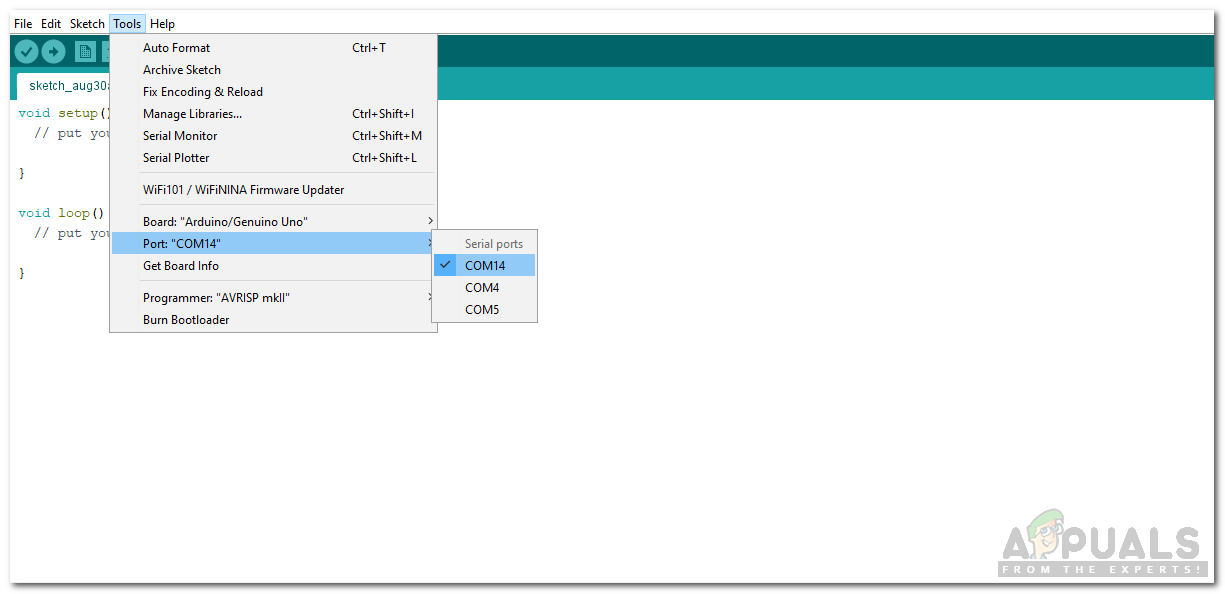Open WiFi101 / WiFiNINA Firmware Updater
The width and height of the screenshot is (1225, 594).
coord(273,190)
